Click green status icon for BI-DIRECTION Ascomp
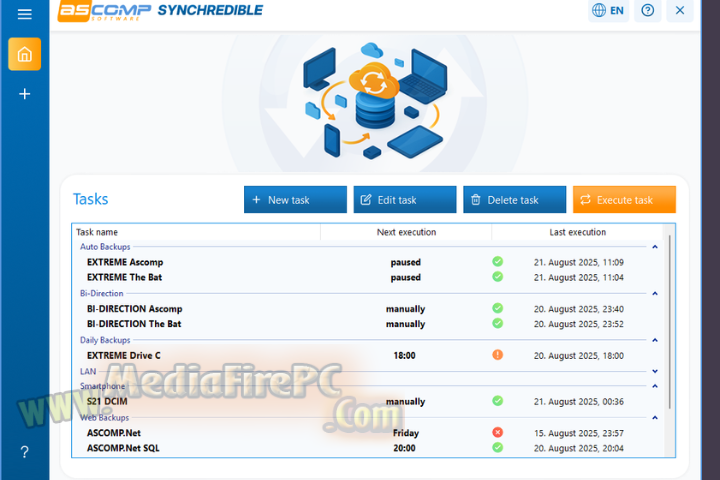 pos(497,308)
